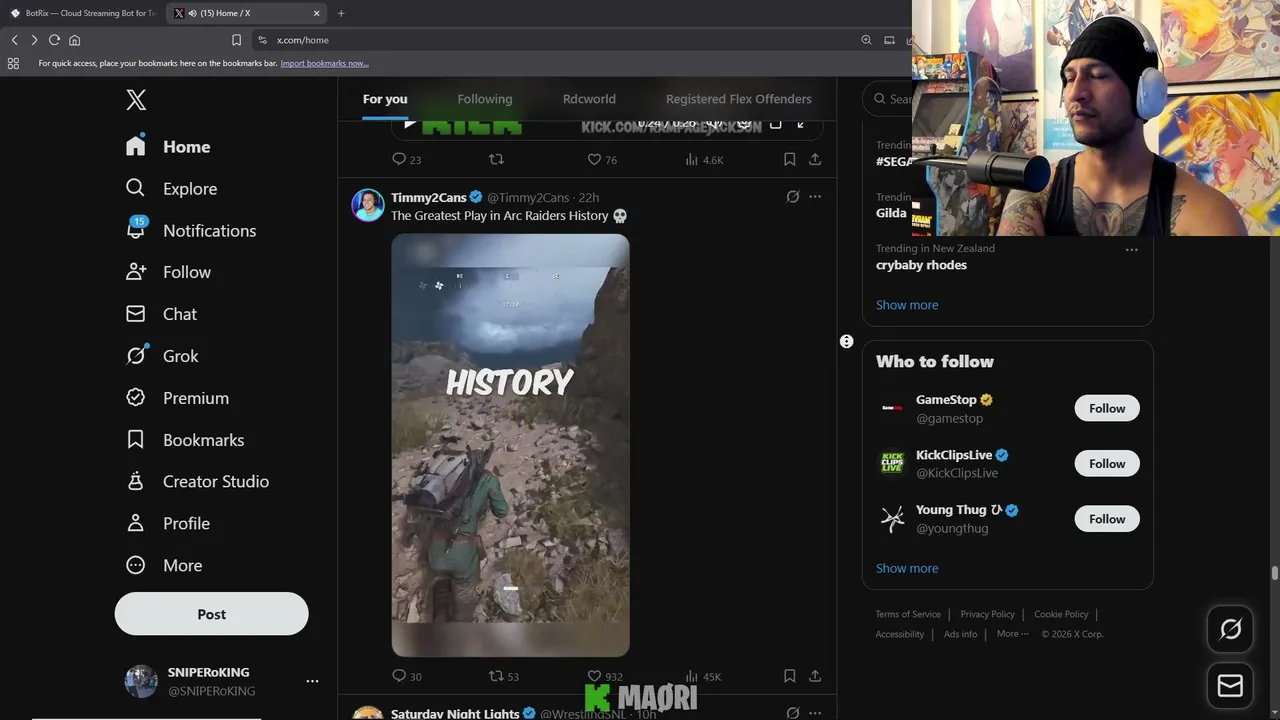Open floating messages envelope button
1280x720 pixels.
1231,686
